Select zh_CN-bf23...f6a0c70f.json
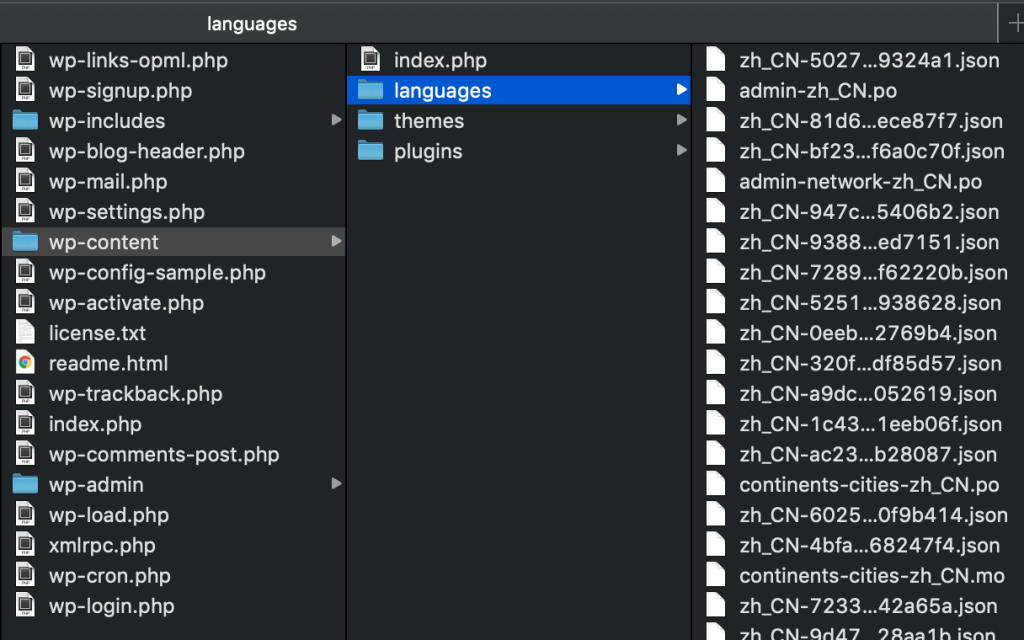 pos(872,151)
